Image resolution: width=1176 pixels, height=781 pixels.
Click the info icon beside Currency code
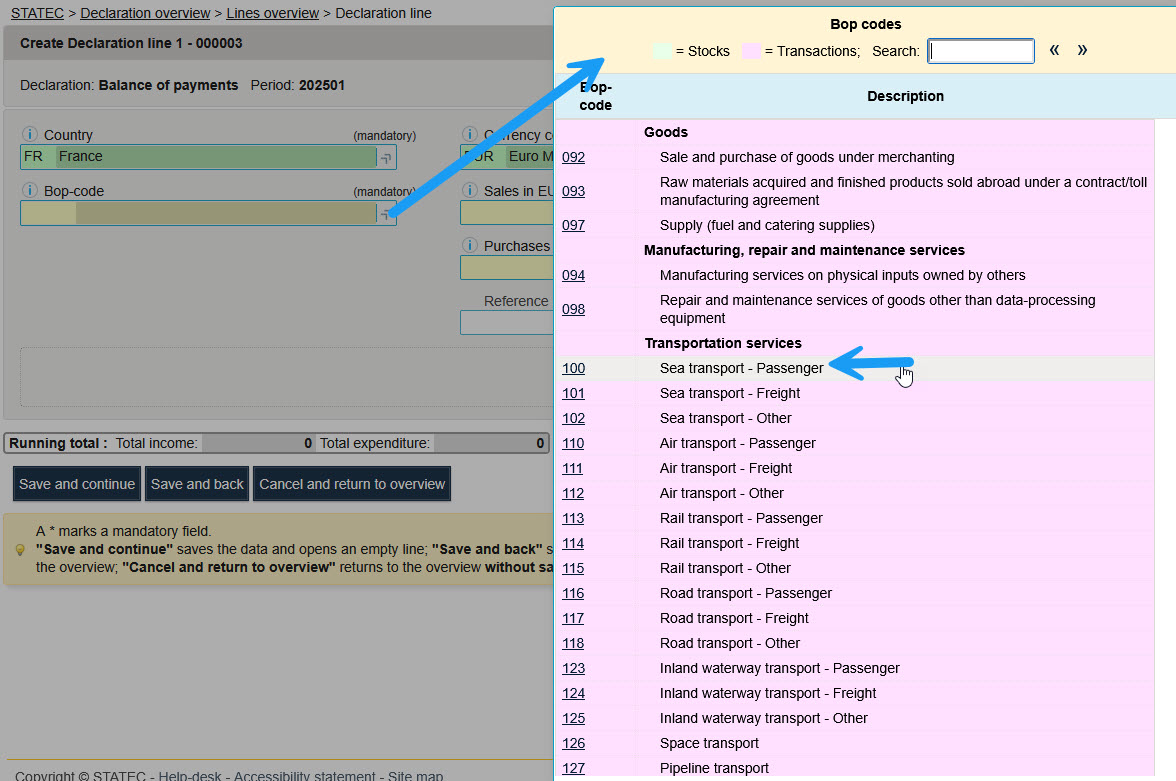click(469, 135)
